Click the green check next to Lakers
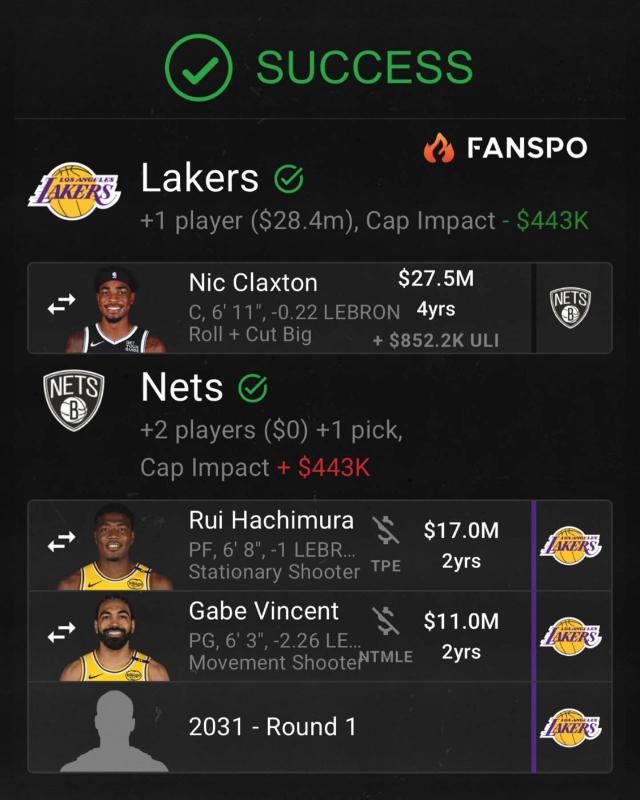Image resolution: width=640 pixels, height=800 pixels. click(288, 179)
